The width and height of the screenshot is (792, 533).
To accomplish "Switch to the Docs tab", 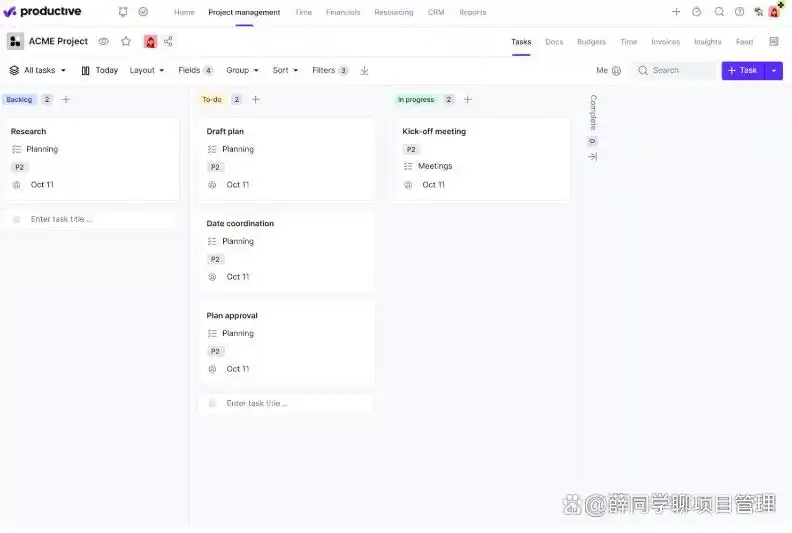I will tap(554, 42).
